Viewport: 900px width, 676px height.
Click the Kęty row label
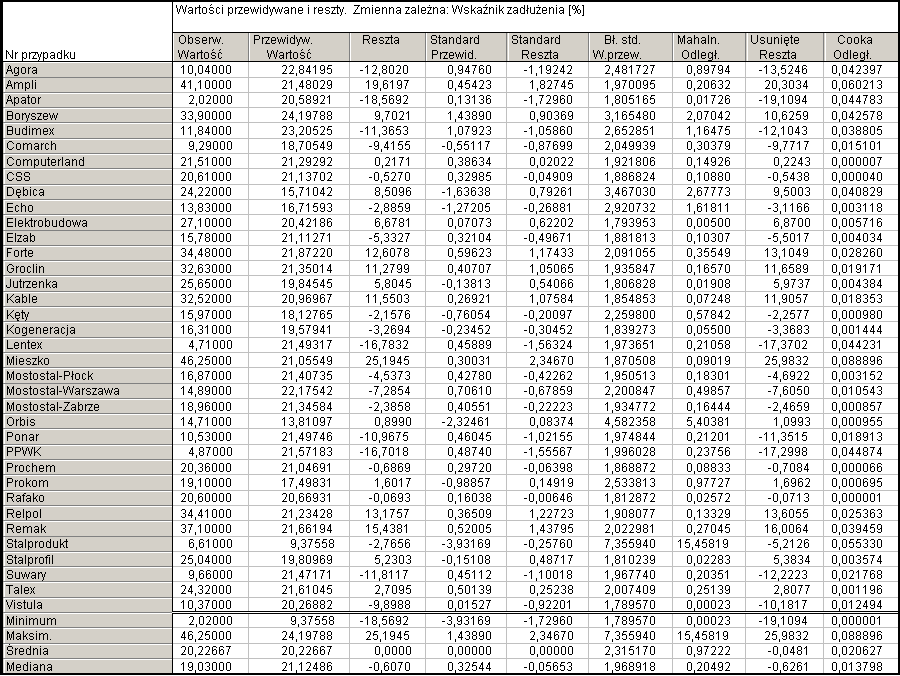pos(87,314)
